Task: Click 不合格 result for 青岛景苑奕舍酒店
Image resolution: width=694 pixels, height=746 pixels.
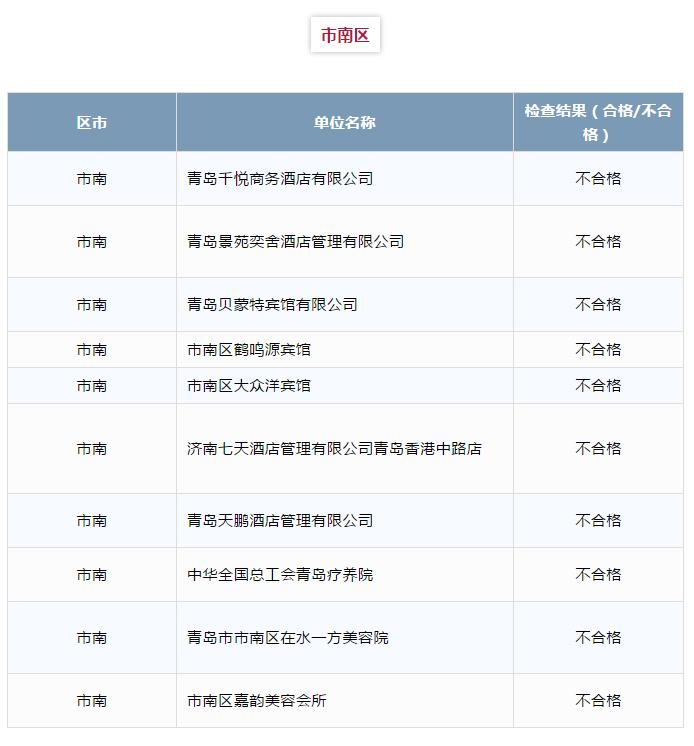Action: point(598,242)
